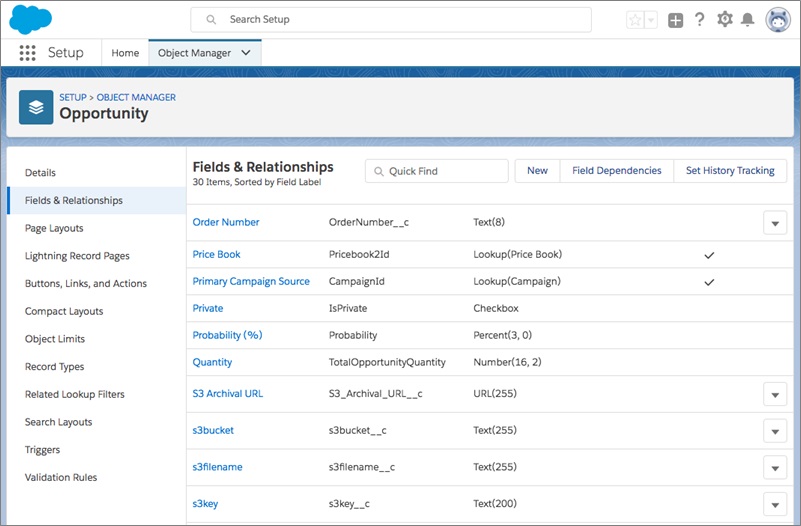Open the favorites list dropdown arrow

(x=651, y=20)
